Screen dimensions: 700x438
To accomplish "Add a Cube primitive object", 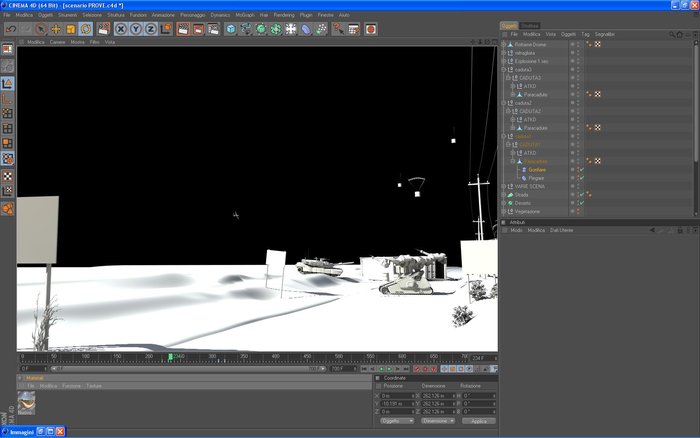I will [x=231, y=29].
